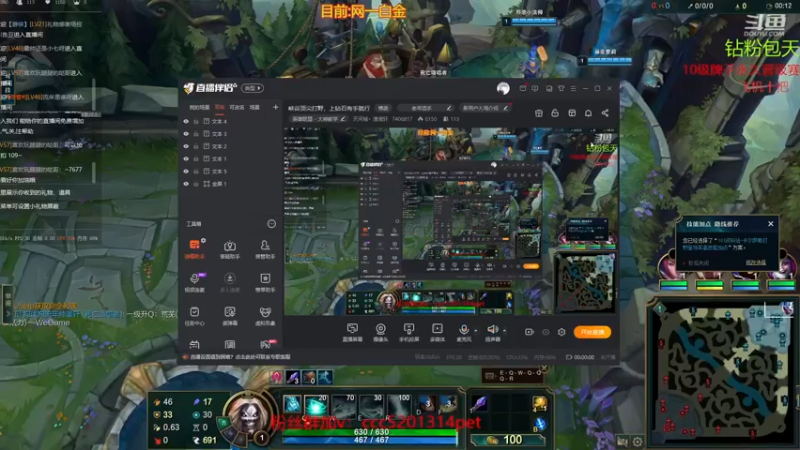Switch to the fourth scene tab

tap(255, 108)
